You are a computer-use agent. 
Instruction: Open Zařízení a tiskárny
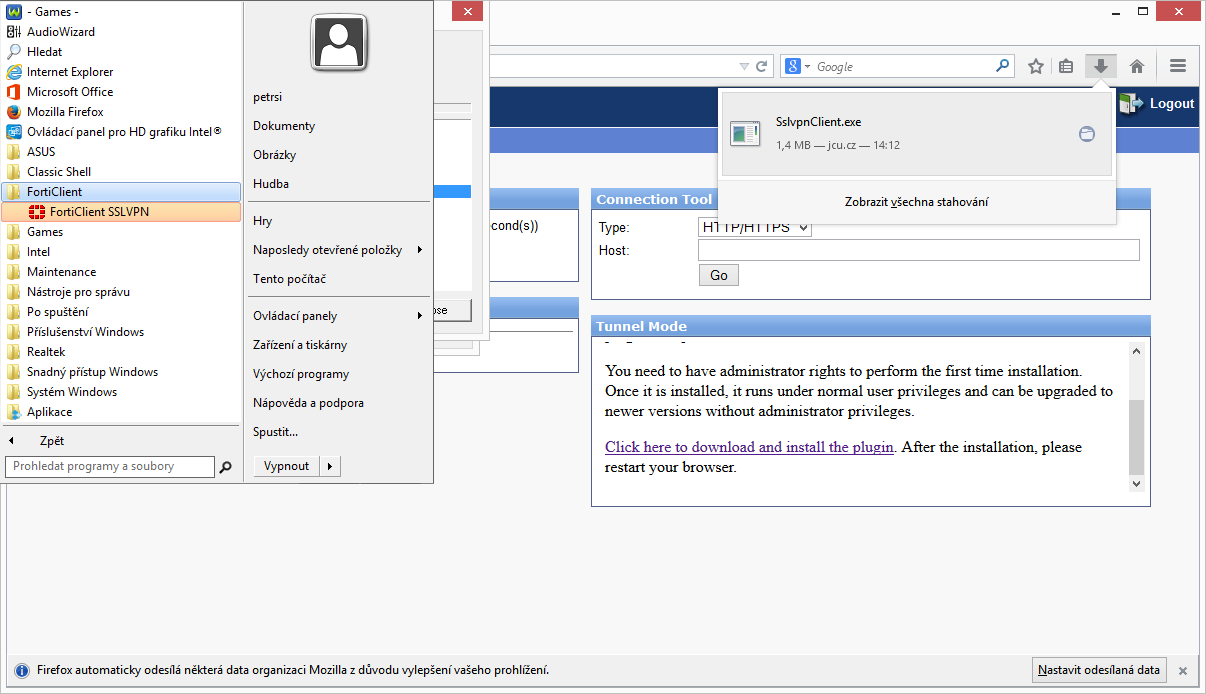300,345
